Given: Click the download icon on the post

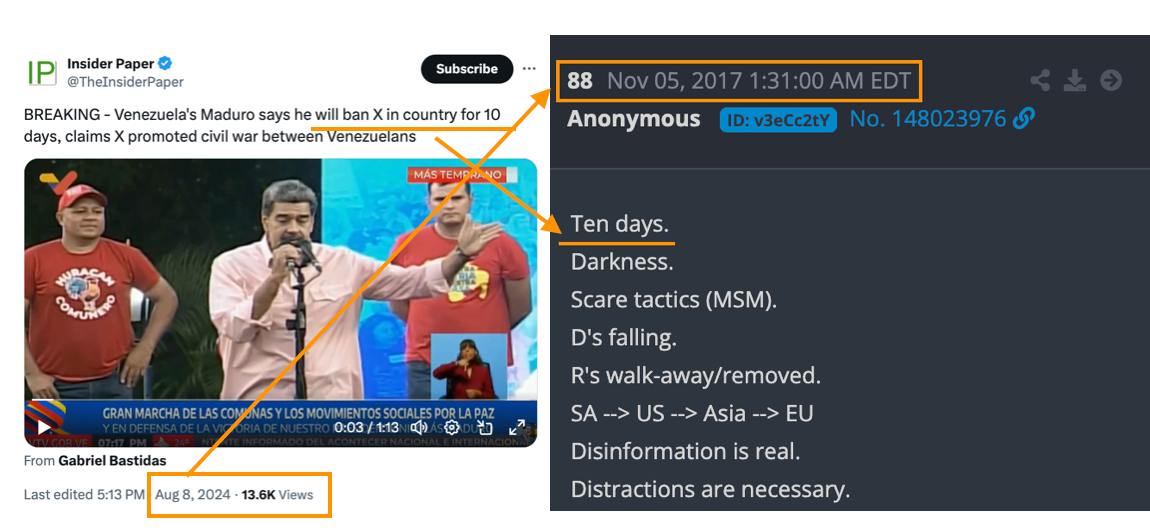Looking at the screenshot, I should coord(1075,80).
